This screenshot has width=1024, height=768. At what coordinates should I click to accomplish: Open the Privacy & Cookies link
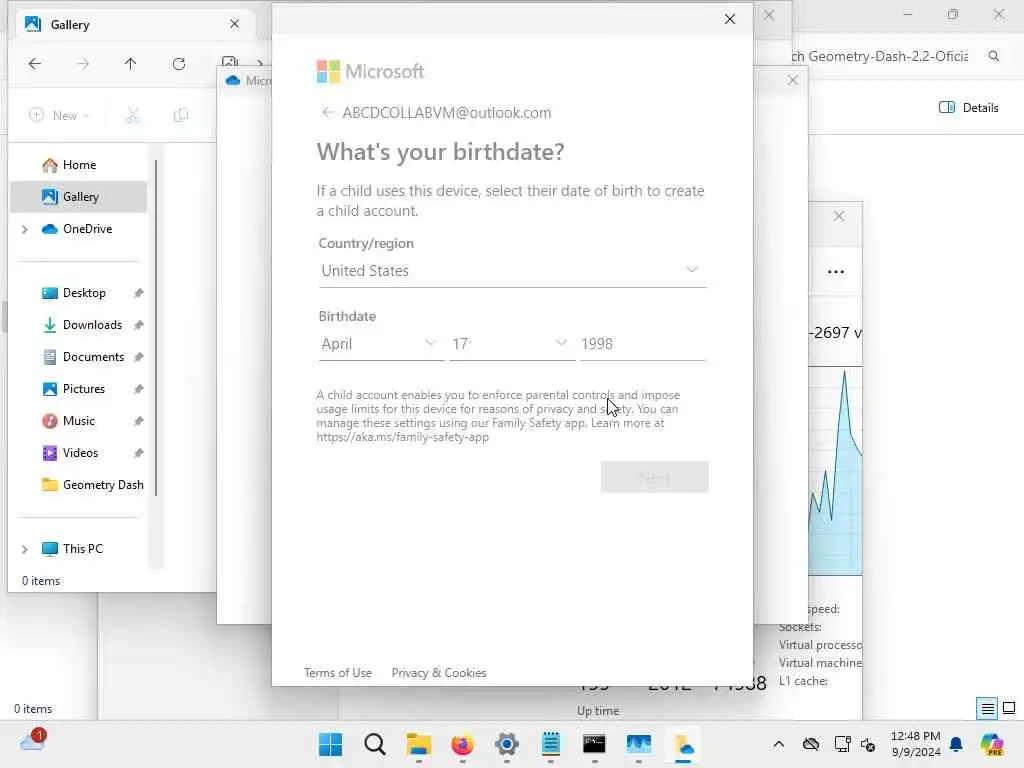439,673
